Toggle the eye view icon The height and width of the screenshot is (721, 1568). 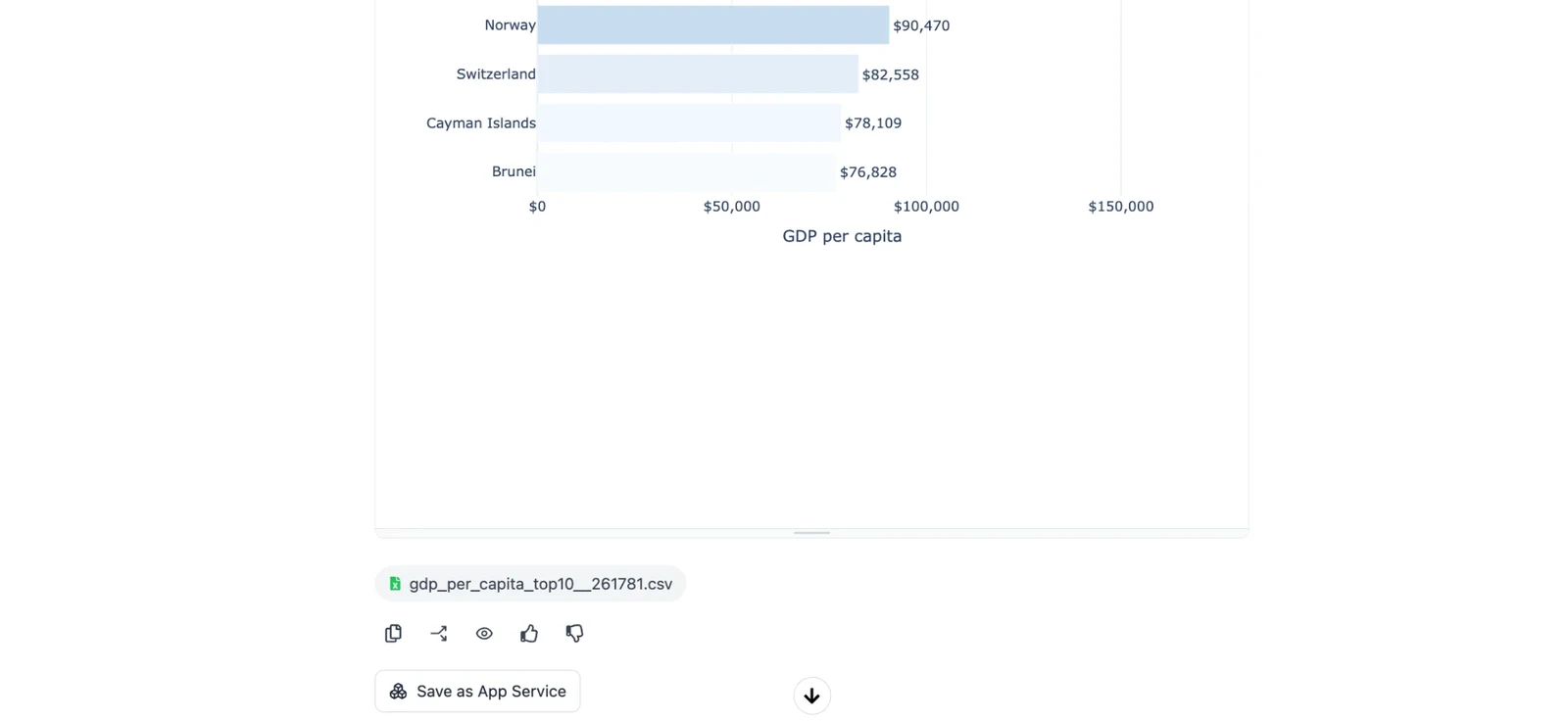point(484,634)
